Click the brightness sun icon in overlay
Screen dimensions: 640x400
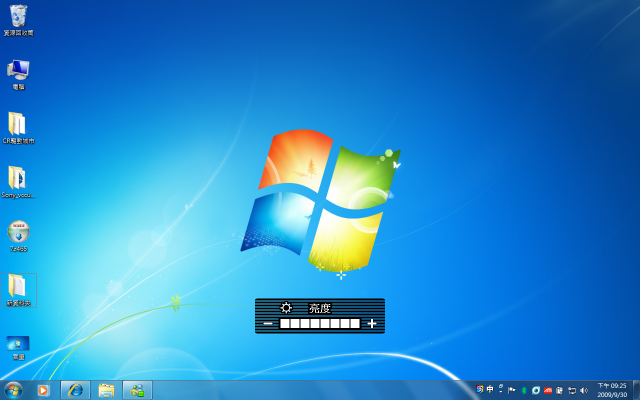(286, 308)
